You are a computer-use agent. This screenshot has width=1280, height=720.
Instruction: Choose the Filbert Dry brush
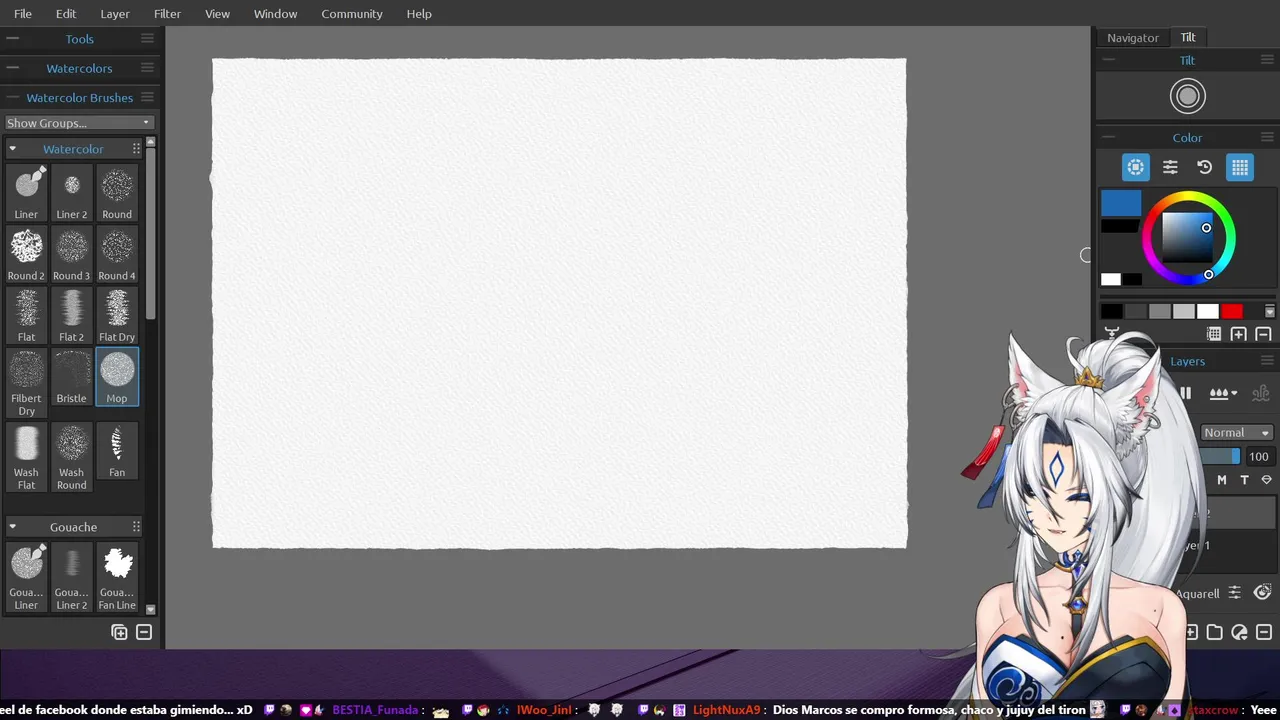click(26, 383)
